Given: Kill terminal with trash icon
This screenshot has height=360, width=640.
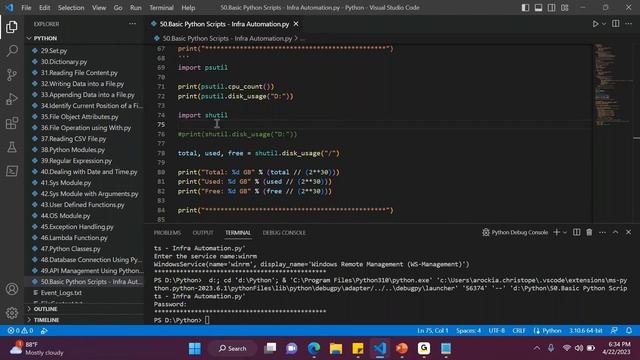Looking at the screenshot, I should tap(589, 232).
